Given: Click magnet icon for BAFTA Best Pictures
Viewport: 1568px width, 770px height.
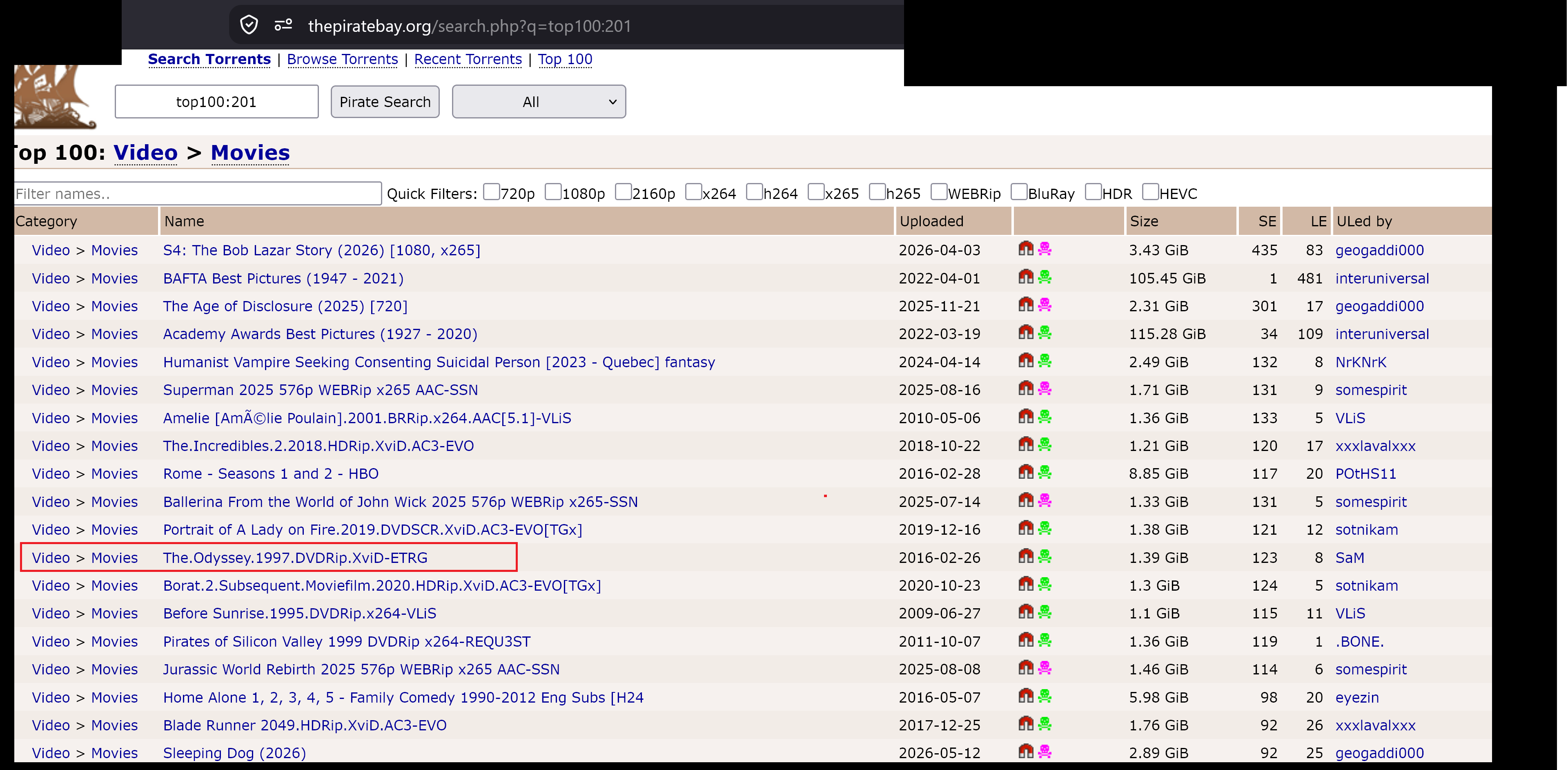Looking at the screenshot, I should 1026,277.
